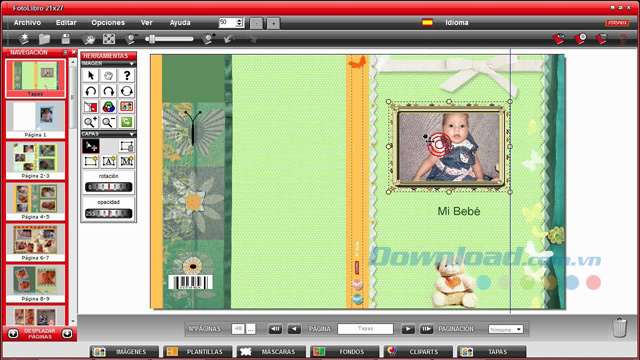The width and height of the screenshot is (640, 360).
Task: Select the Página 4-5 thumbnail
Action: [x=35, y=201]
